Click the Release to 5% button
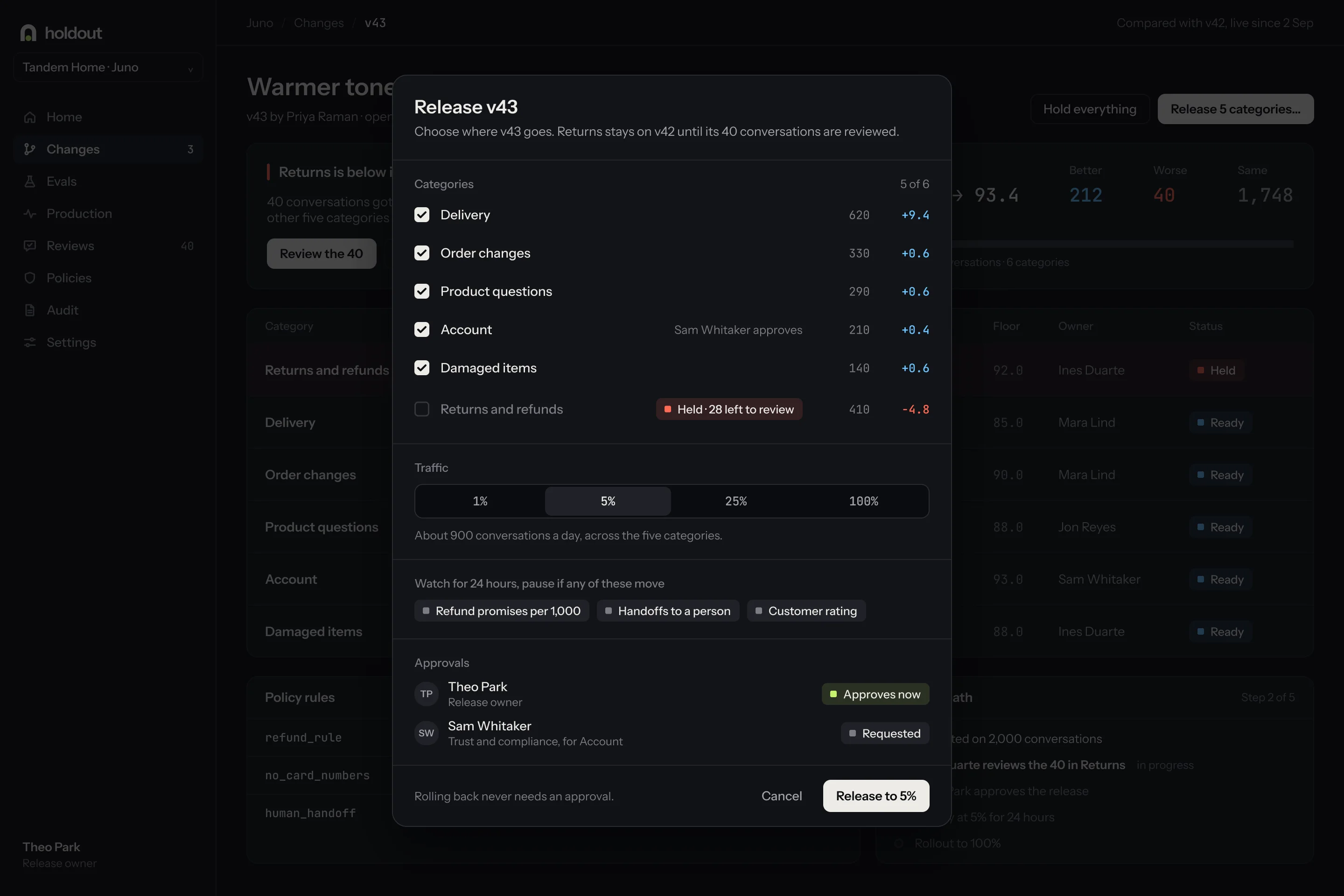1344x896 pixels. (x=876, y=796)
